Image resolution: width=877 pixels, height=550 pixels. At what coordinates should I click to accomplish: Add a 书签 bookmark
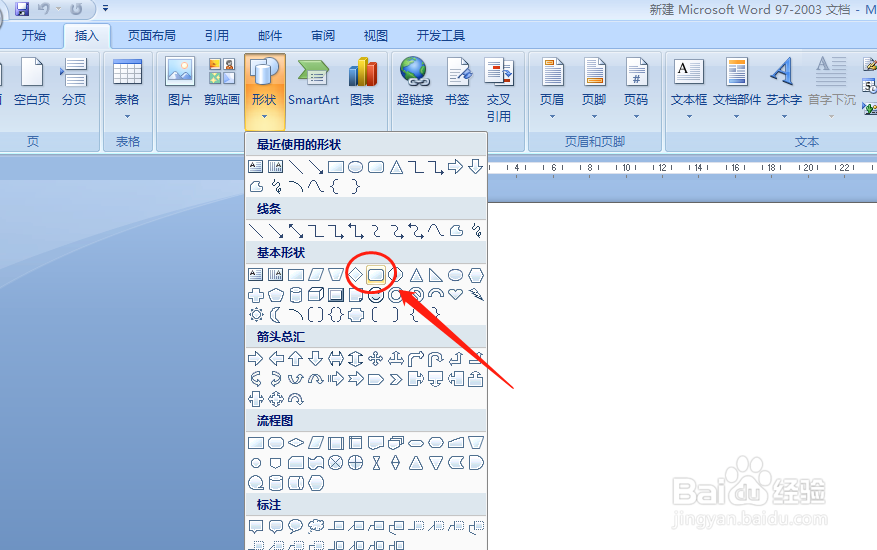coord(457,82)
